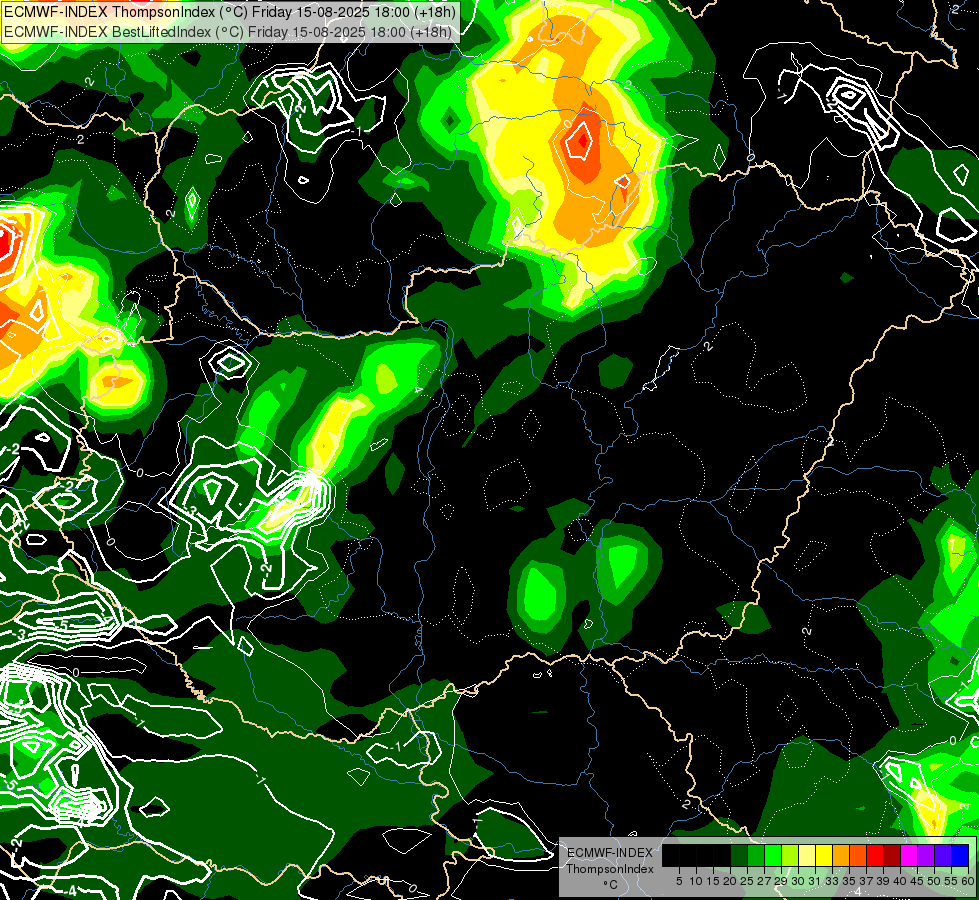Click the legend tick value 39
The height and width of the screenshot is (900, 979).
[883, 881]
